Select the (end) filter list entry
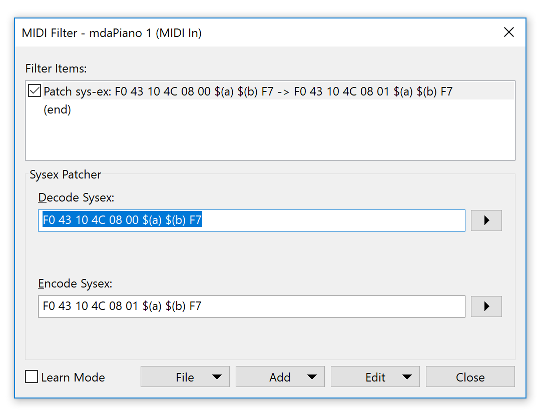This screenshot has width=542, height=415. pos(57,110)
